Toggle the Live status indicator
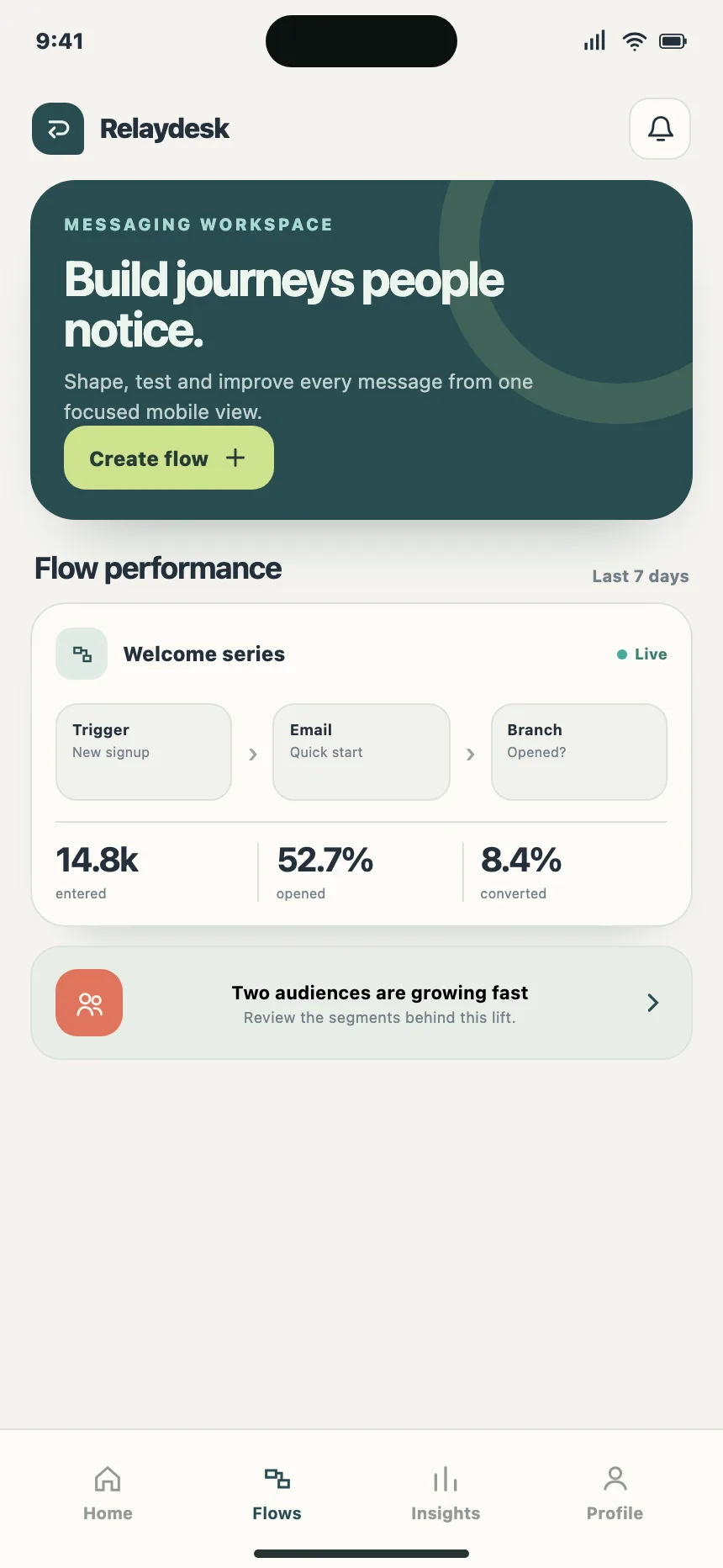Viewport: 723px width, 1568px height. tap(642, 654)
